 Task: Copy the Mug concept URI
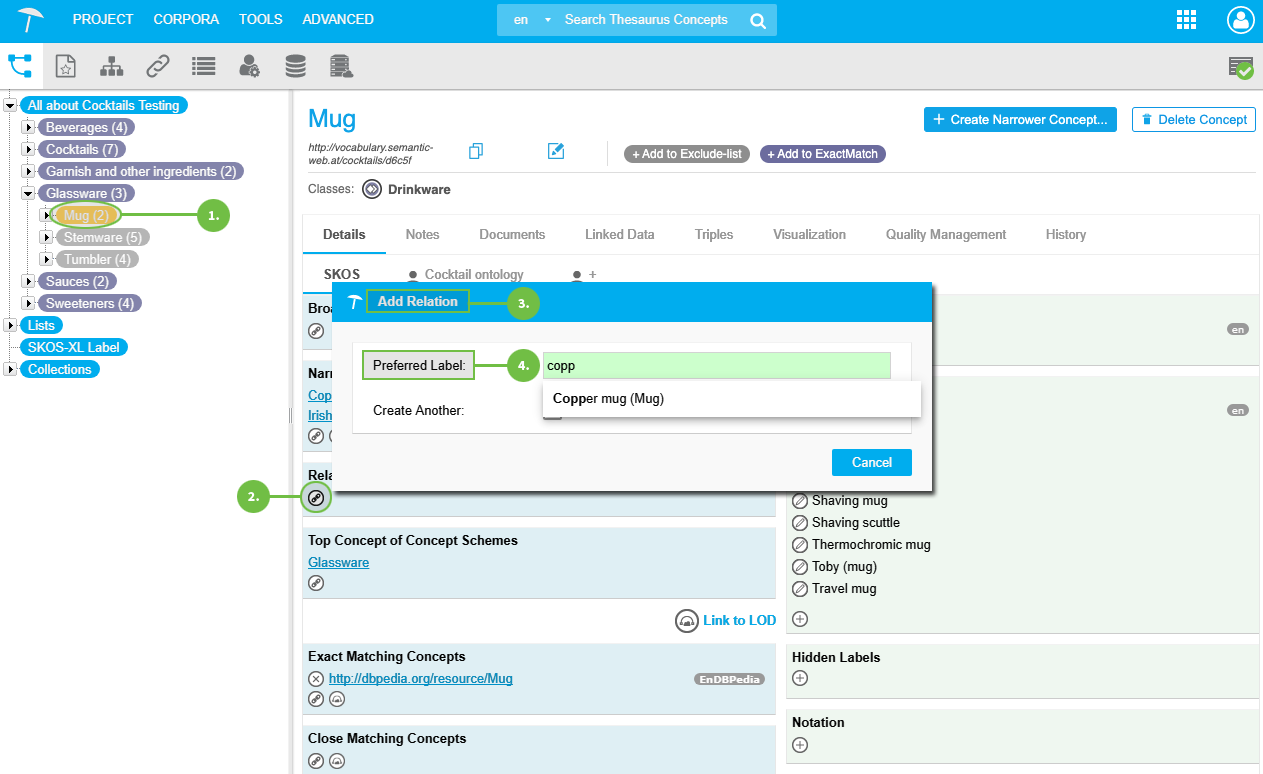[x=476, y=151]
